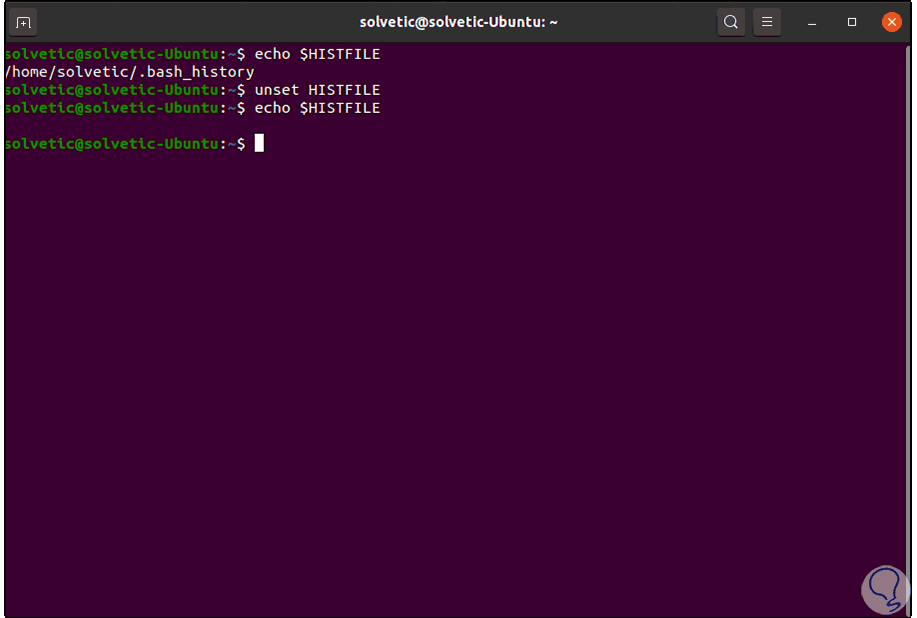Click the green prompt on the first line
The width and height of the screenshot is (917, 618).
click(x=110, y=54)
